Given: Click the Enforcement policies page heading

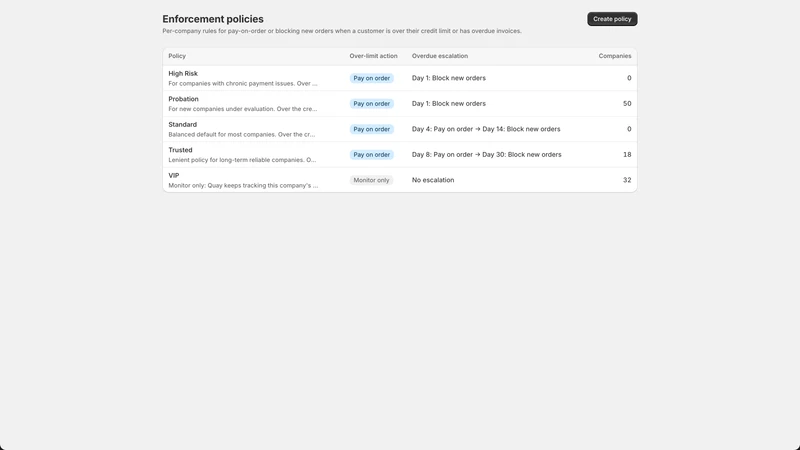Looking at the screenshot, I should click(x=213, y=19).
